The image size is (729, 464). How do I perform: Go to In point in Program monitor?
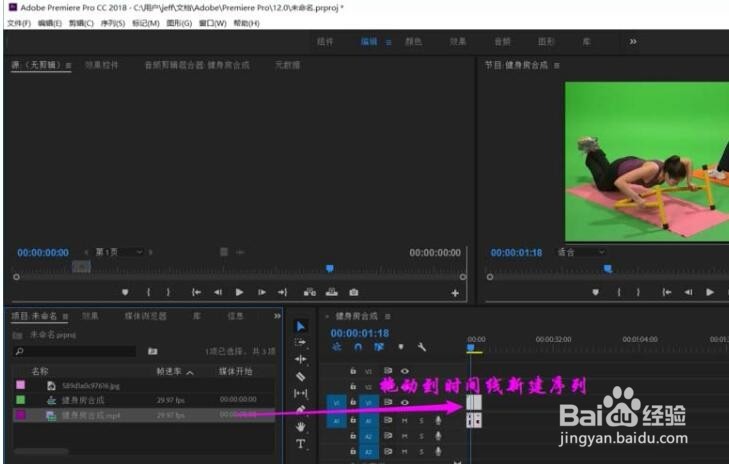click(x=667, y=292)
